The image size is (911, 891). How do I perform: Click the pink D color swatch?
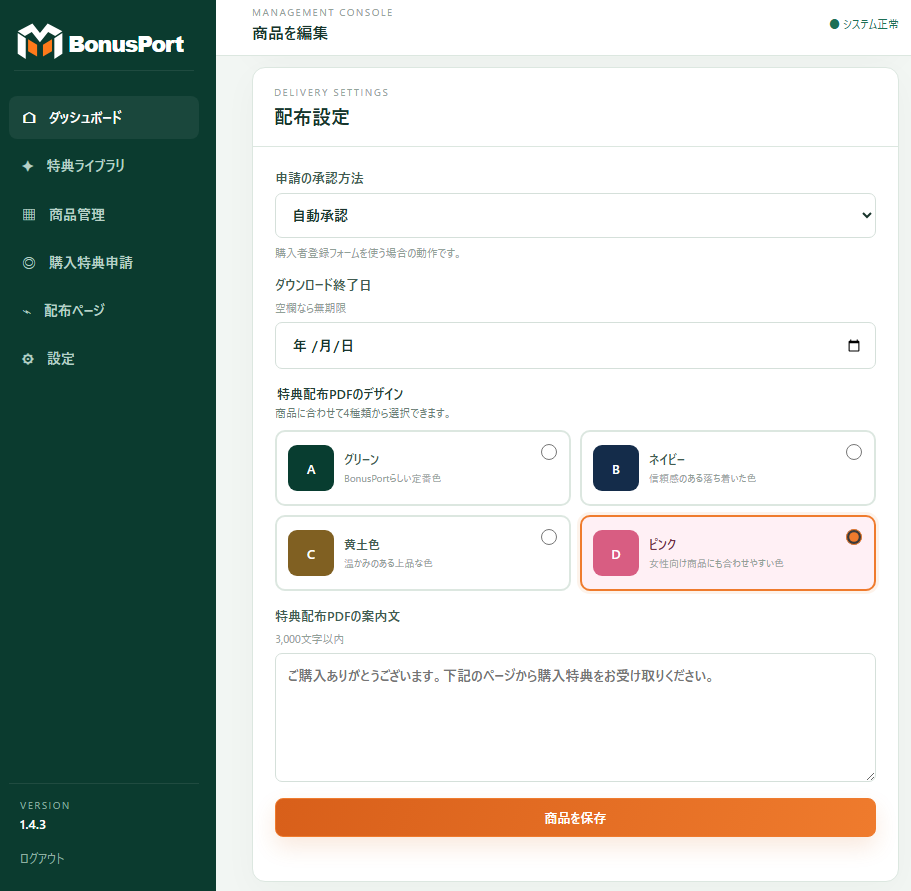616,553
